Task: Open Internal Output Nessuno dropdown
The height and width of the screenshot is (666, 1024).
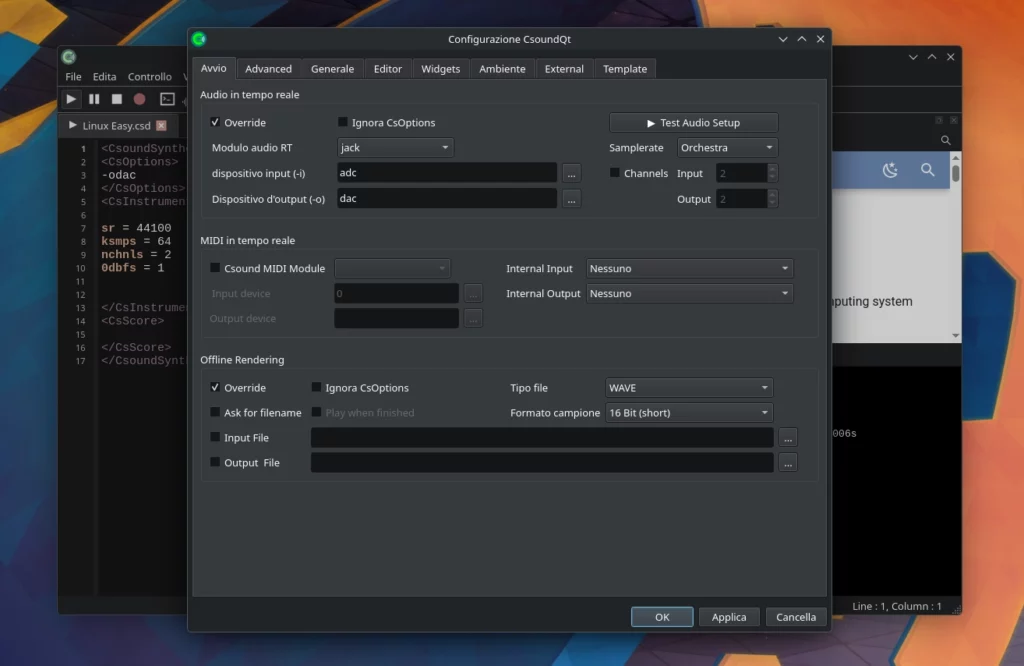Action: 690,294
